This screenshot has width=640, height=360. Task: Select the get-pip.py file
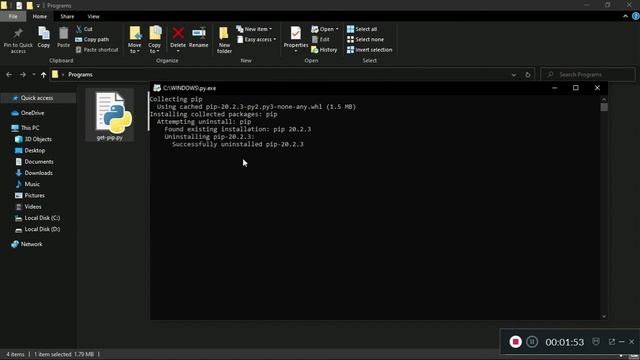[110, 116]
